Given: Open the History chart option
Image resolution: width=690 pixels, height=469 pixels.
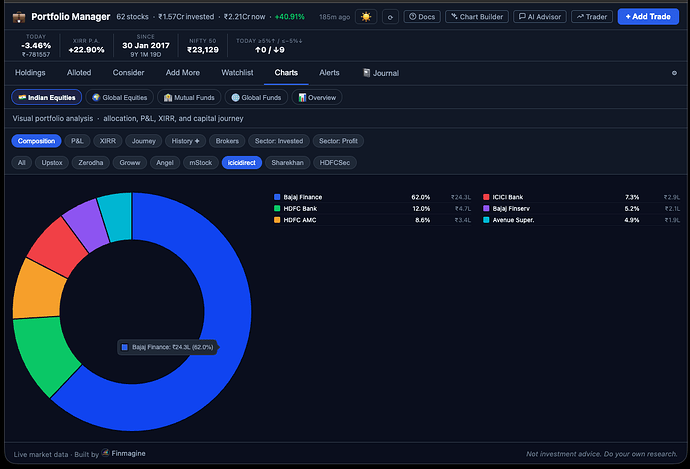Looking at the screenshot, I should pos(185,141).
